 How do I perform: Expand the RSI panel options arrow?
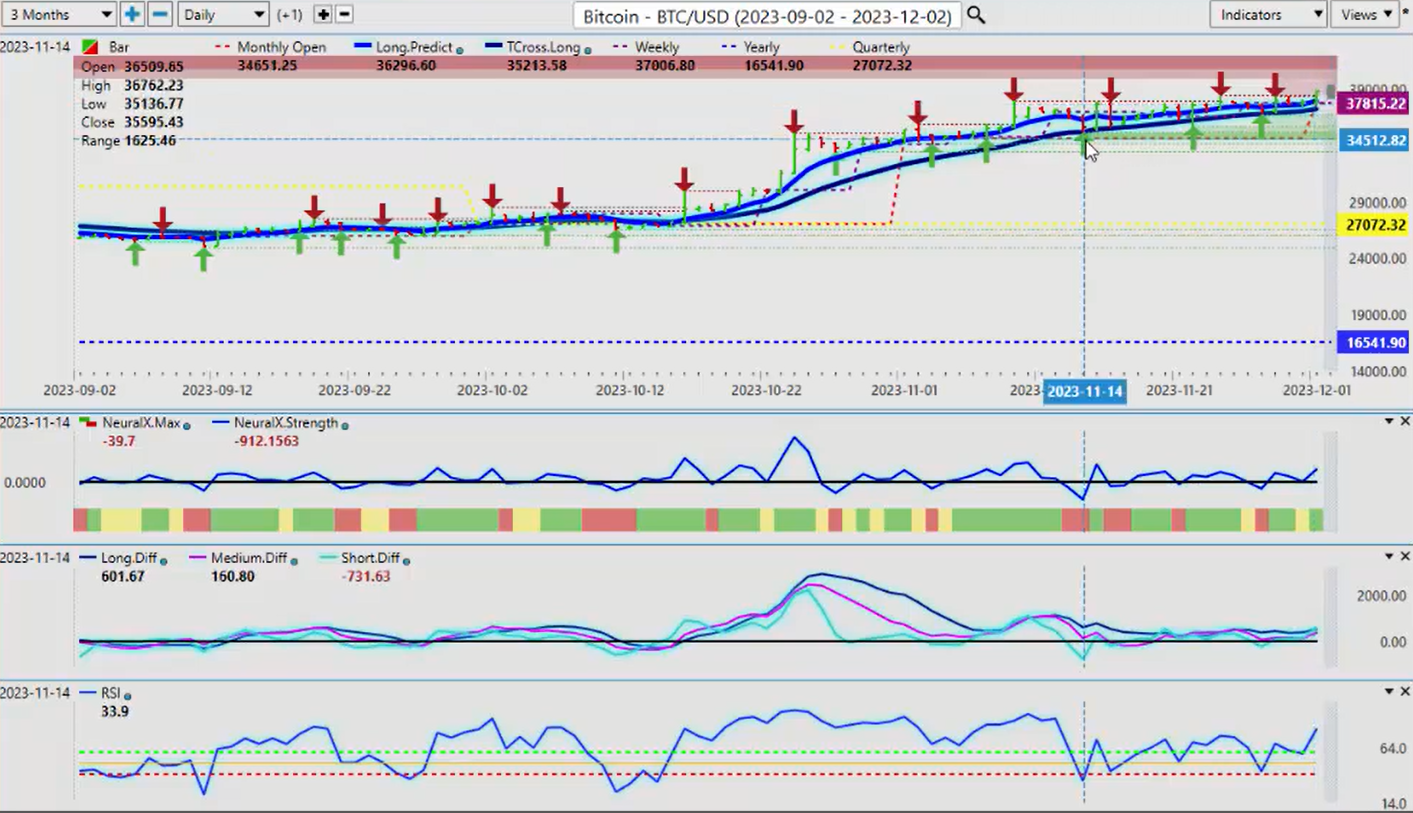[x=1388, y=691]
